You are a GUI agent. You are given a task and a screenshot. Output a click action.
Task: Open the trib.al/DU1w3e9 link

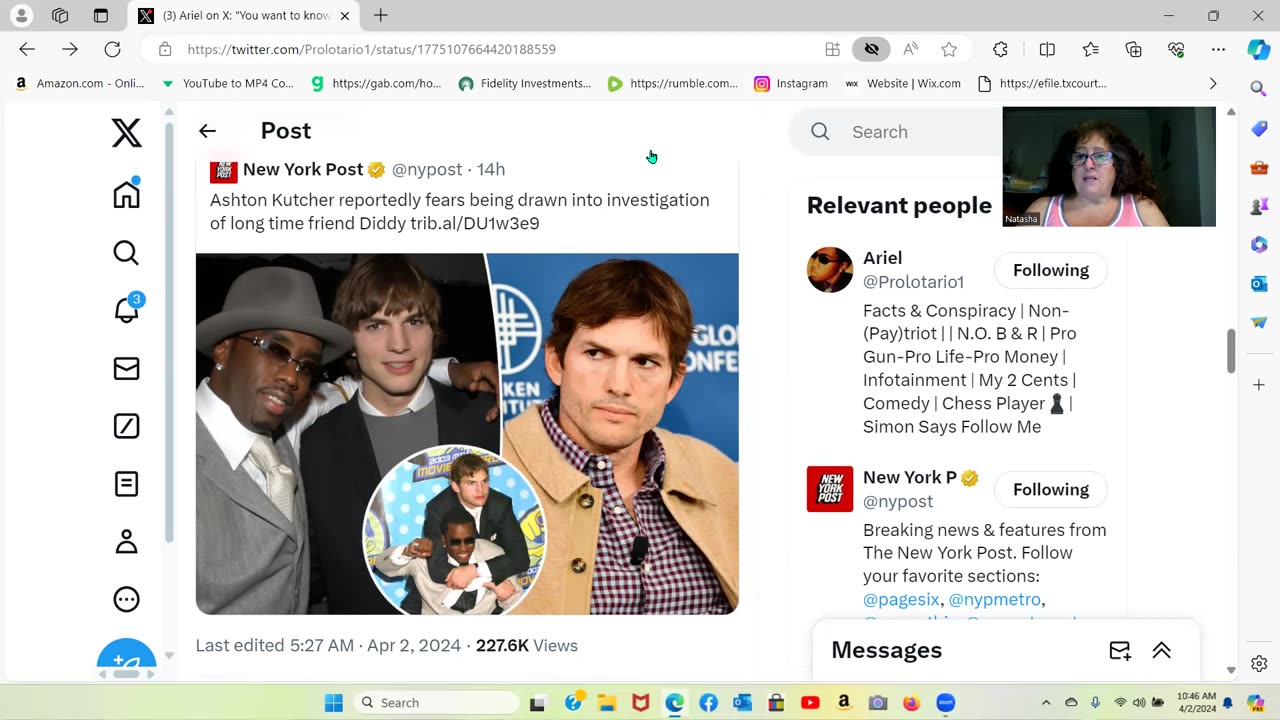(x=475, y=223)
